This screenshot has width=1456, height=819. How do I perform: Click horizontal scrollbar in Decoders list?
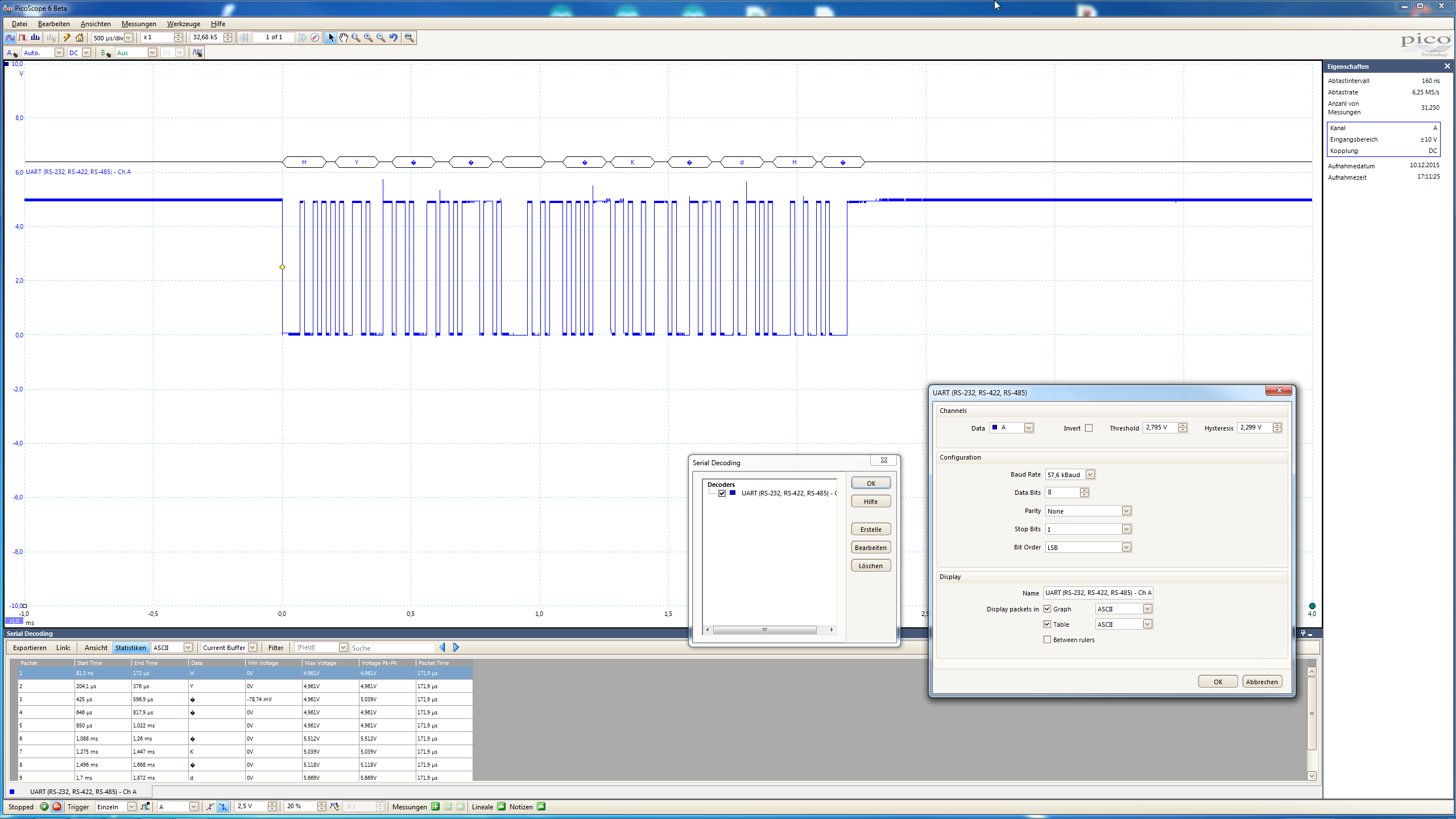tap(765, 630)
